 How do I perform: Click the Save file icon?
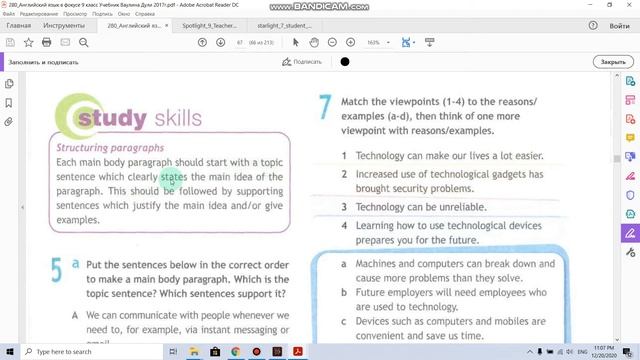click(10, 42)
